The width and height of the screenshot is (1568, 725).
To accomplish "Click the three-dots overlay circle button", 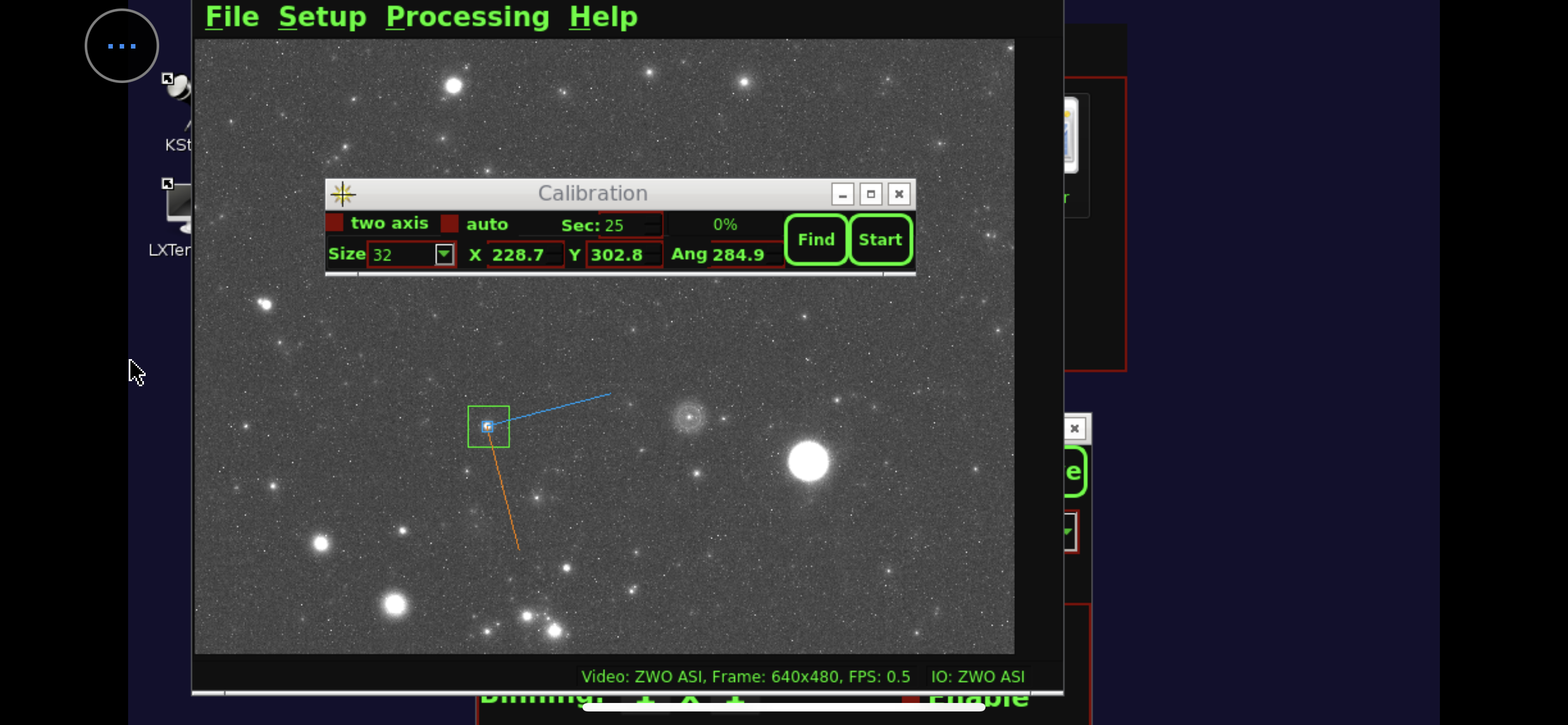I will (x=122, y=46).
